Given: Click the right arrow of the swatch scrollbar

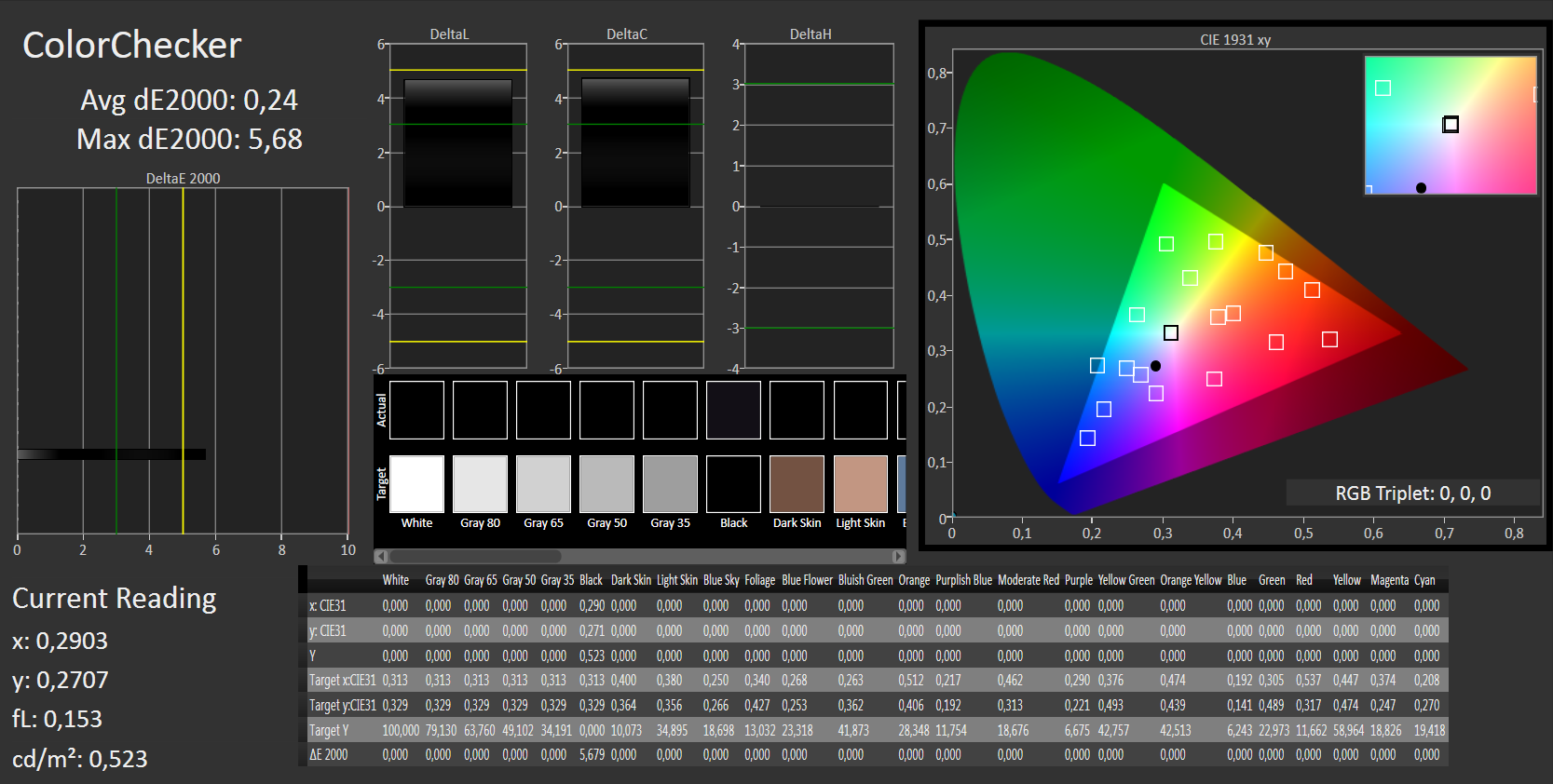Looking at the screenshot, I should pyautogui.click(x=898, y=556).
